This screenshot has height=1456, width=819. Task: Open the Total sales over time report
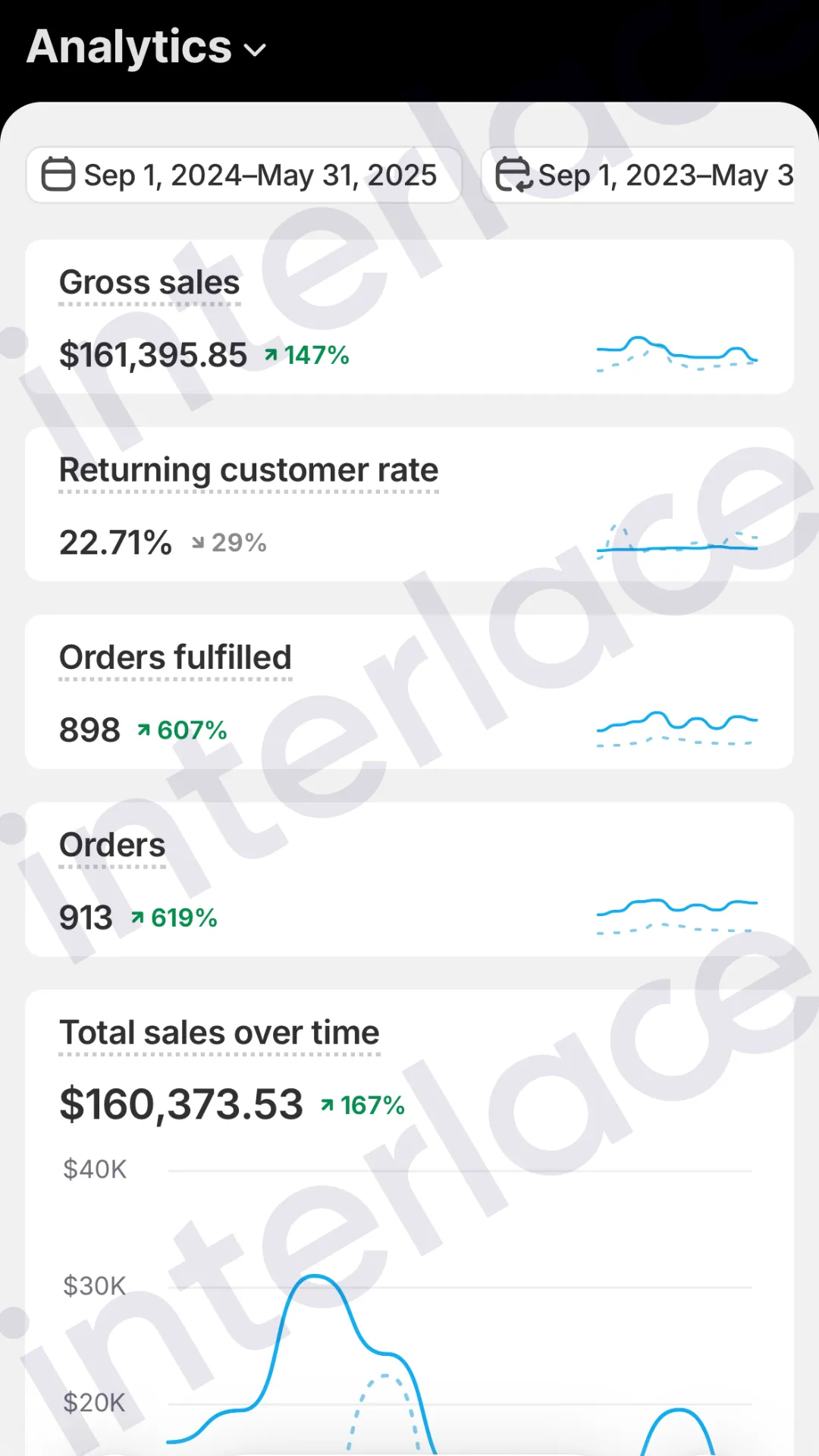point(219,1033)
